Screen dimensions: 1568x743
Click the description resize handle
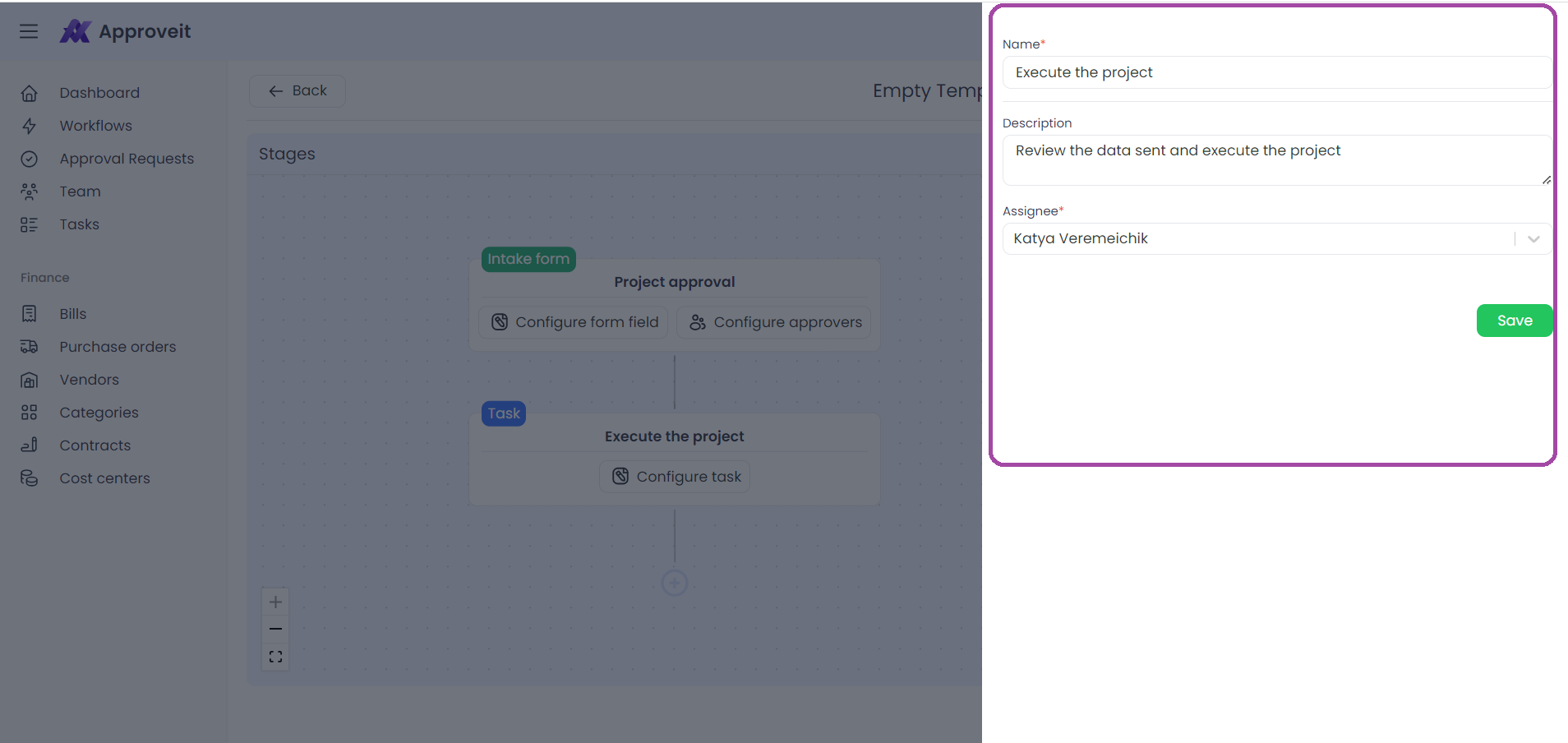[x=1546, y=179]
